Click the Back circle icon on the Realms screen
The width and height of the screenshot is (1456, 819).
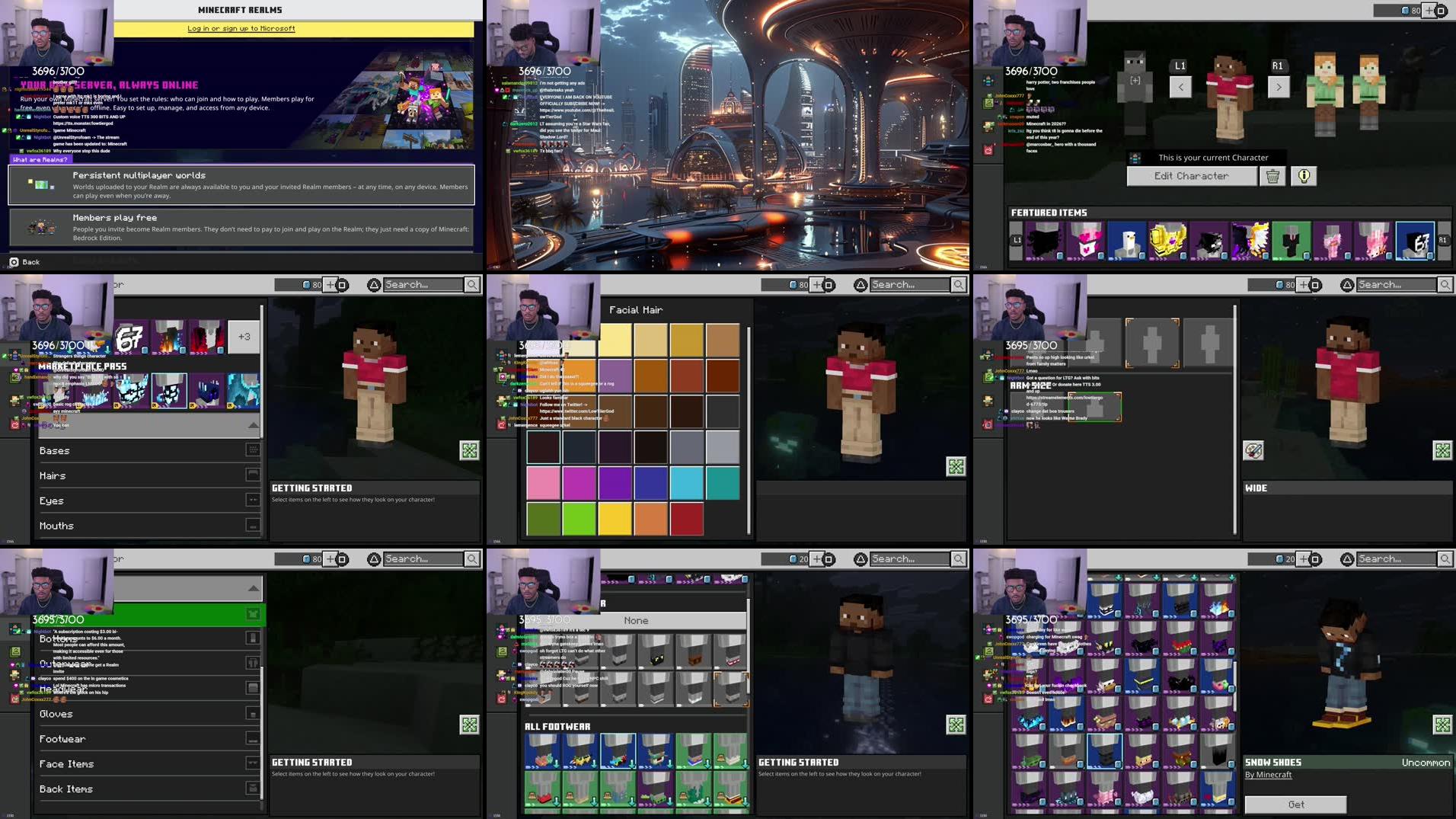(x=14, y=261)
